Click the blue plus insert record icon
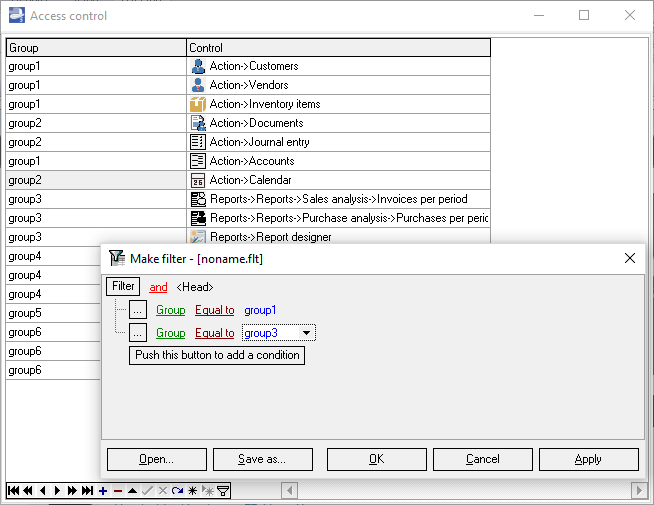This screenshot has height=505, width=654. click(103, 491)
